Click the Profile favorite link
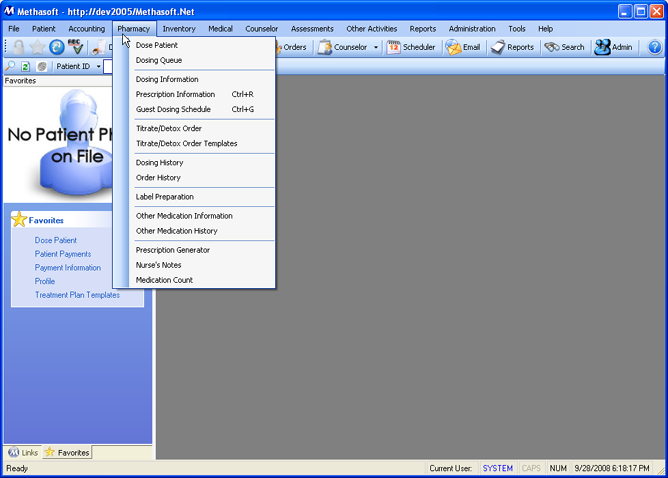 point(45,281)
